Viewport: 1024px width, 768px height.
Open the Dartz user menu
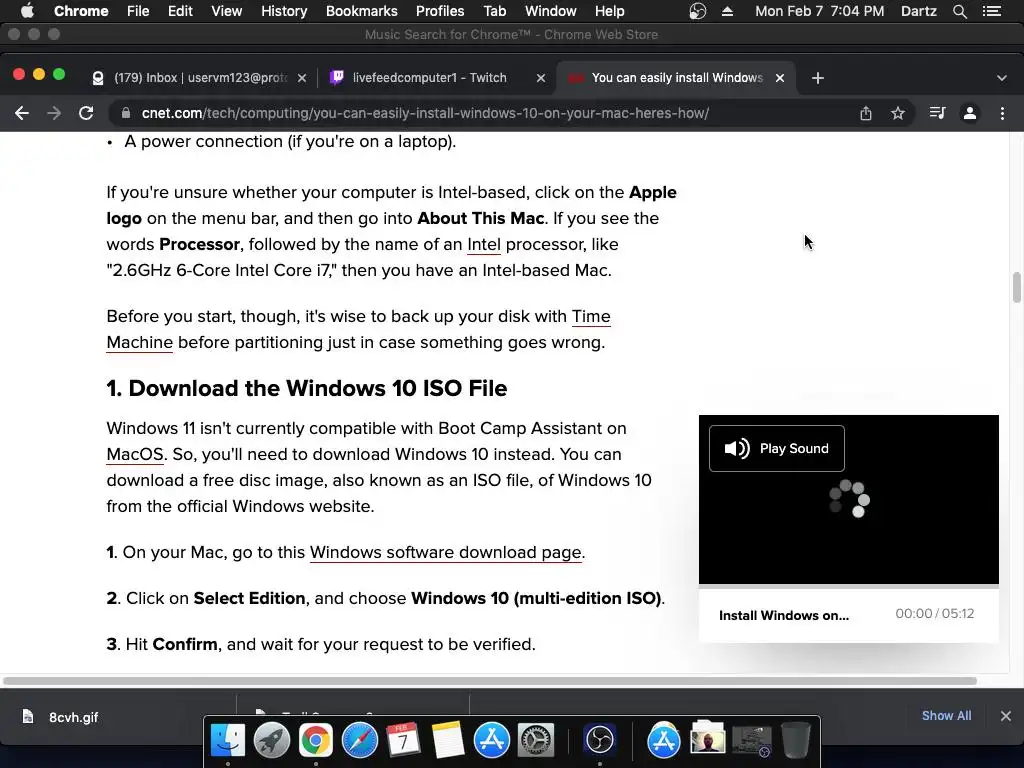pyautogui.click(x=918, y=11)
